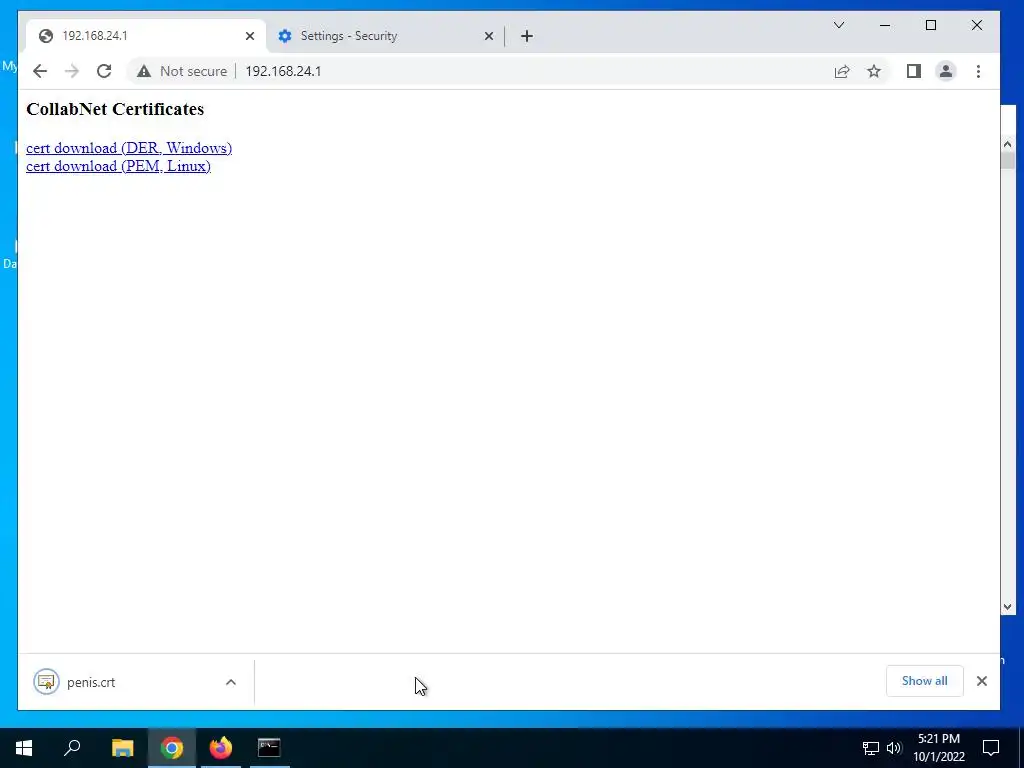The image size is (1024, 768).
Task: Open the Chrome profile menu
Action: click(x=946, y=71)
